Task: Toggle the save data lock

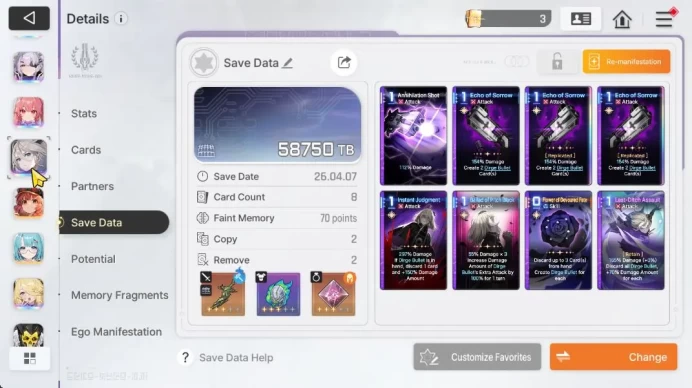Action: click(x=557, y=61)
